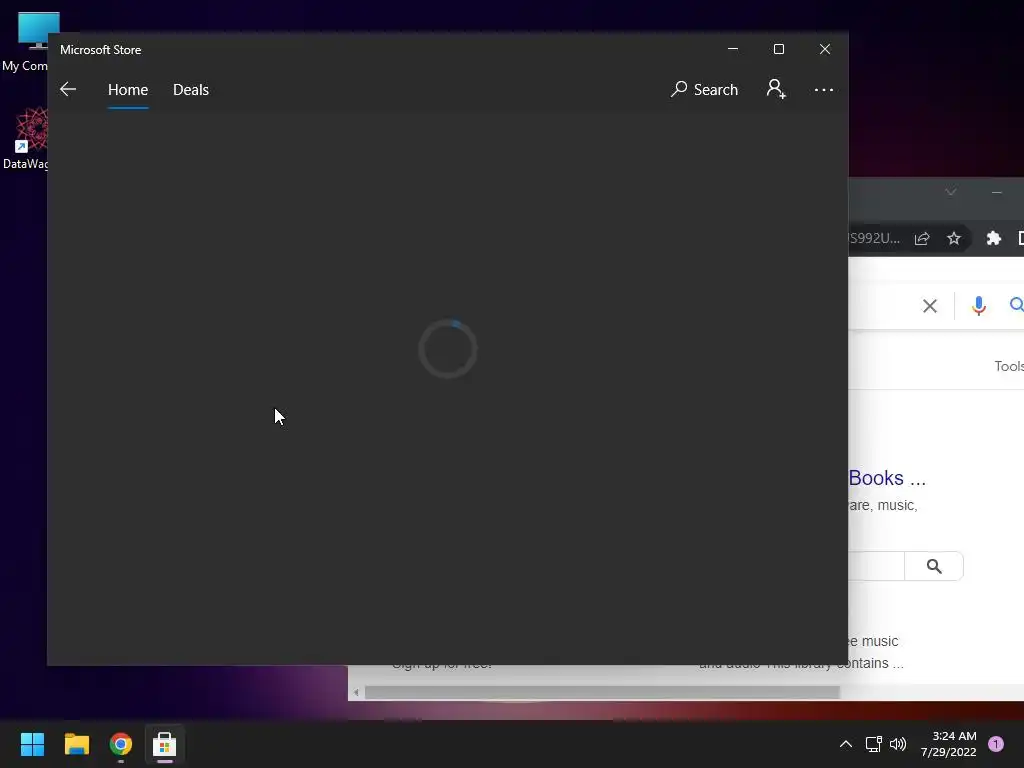
Task: Click the Chrome address bar URL text
Action: 874,238
